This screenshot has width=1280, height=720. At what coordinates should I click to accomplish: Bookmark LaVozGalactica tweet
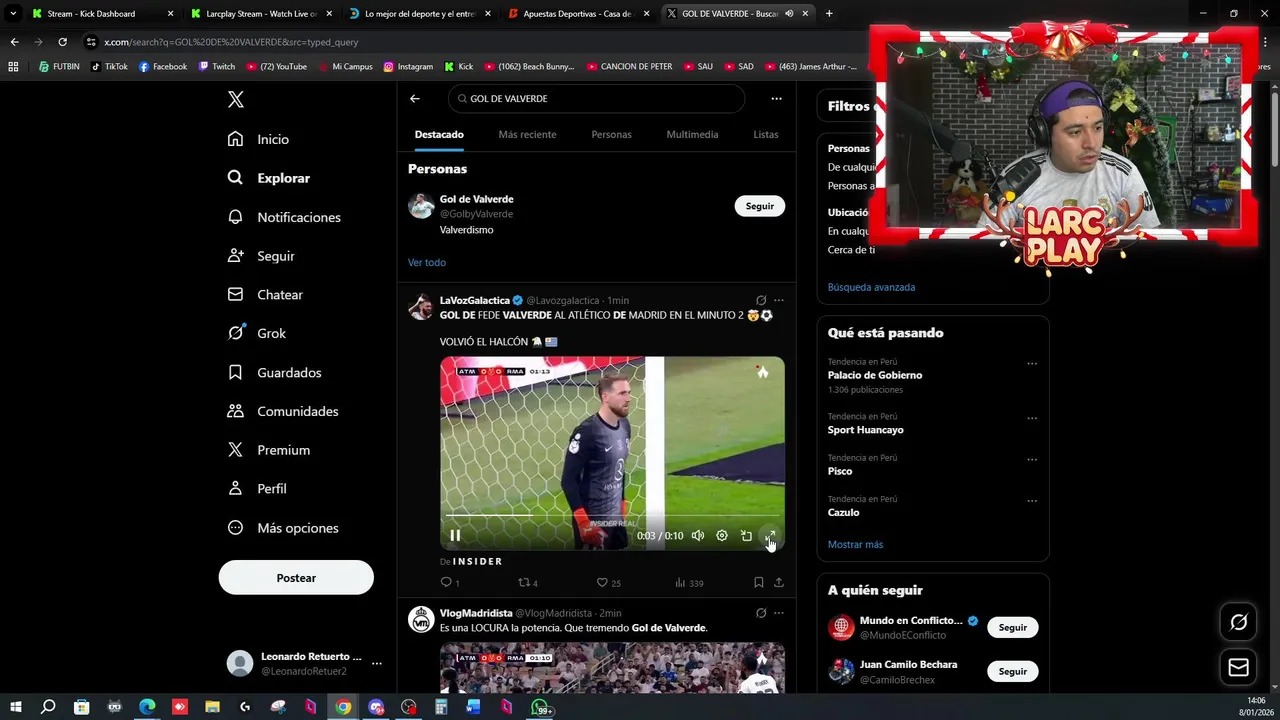tap(759, 582)
